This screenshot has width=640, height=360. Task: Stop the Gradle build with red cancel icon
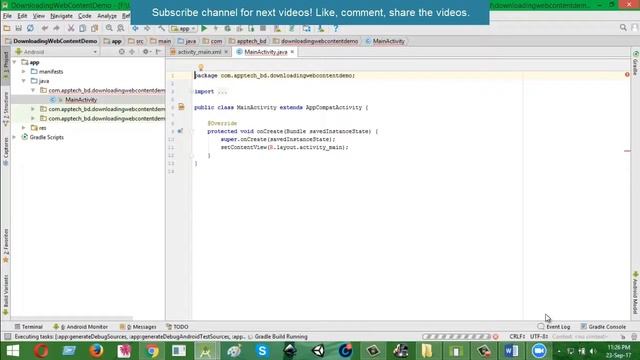[x=496, y=337]
